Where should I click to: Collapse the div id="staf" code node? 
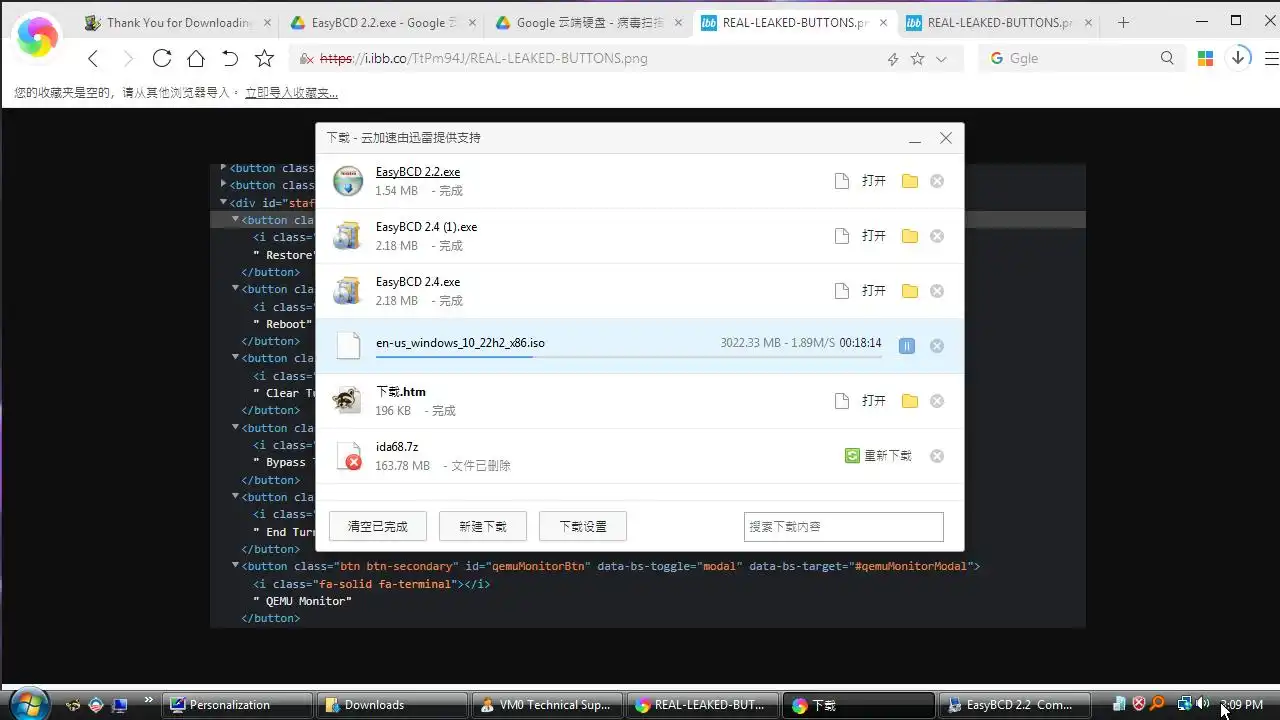click(x=224, y=202)
